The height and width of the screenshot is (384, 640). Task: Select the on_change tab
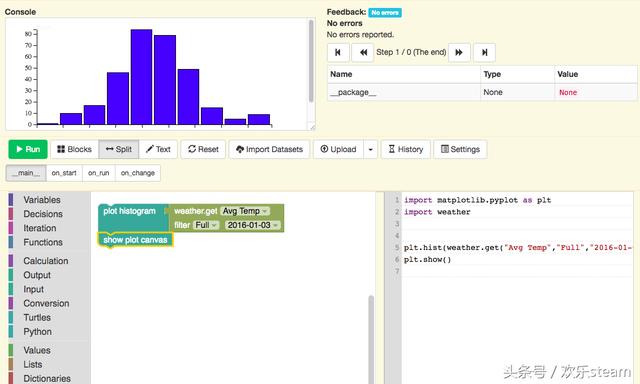(x=138, y=173)
